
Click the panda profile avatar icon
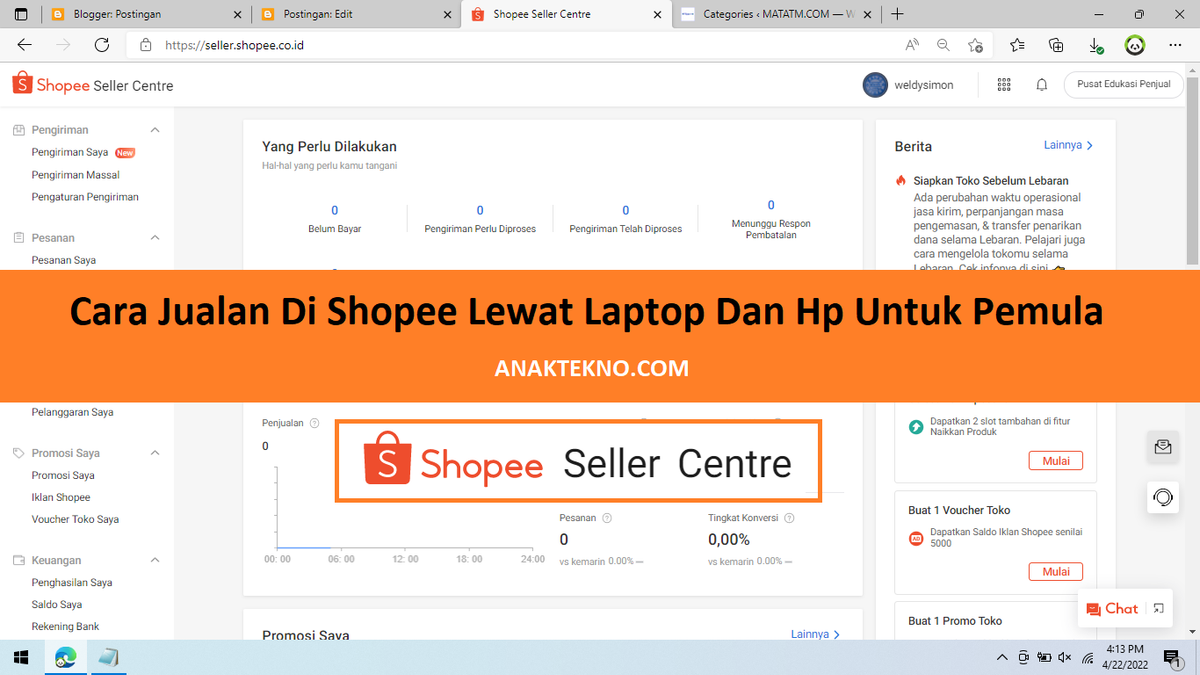click(x=1134, y=45)
